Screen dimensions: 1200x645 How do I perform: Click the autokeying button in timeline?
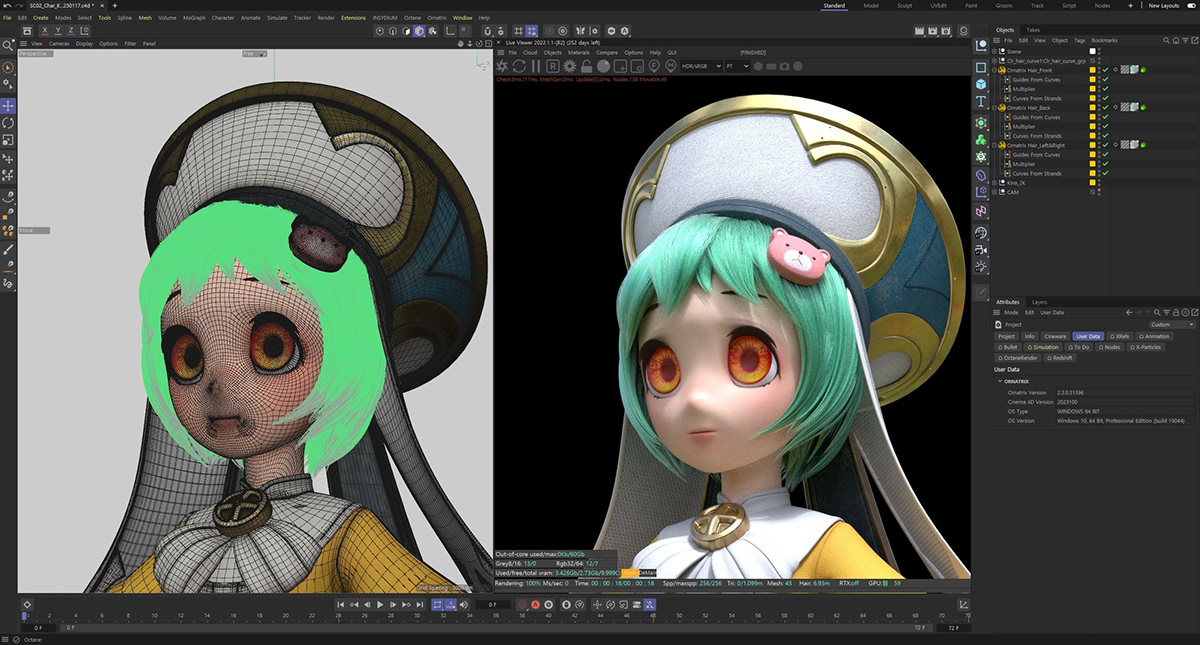(535, 605)
